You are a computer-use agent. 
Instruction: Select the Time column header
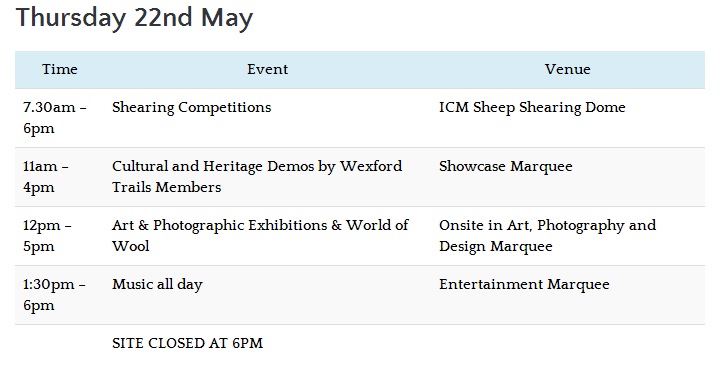(x=60, y=70)
